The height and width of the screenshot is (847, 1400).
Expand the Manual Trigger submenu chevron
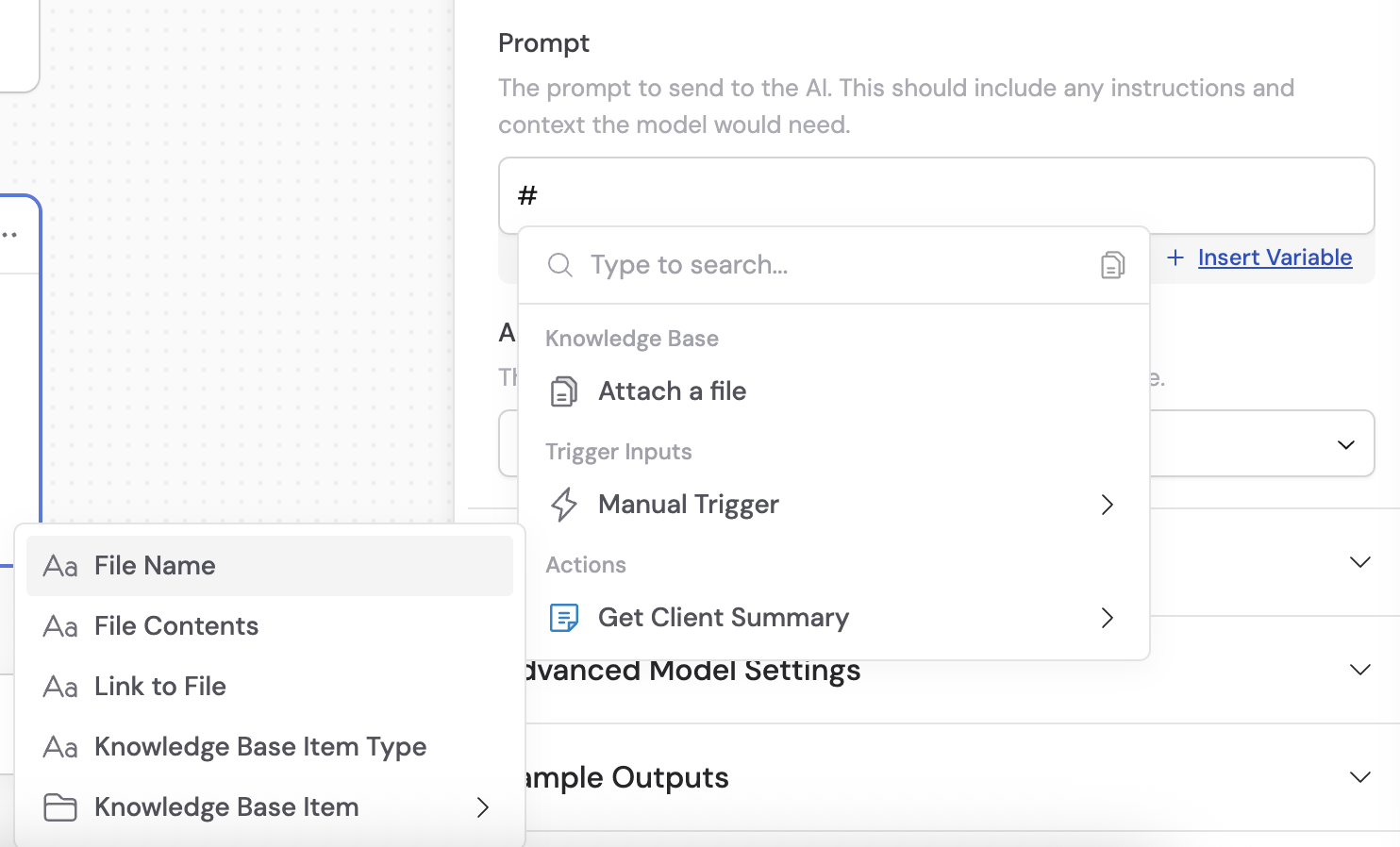point(1107,506)
